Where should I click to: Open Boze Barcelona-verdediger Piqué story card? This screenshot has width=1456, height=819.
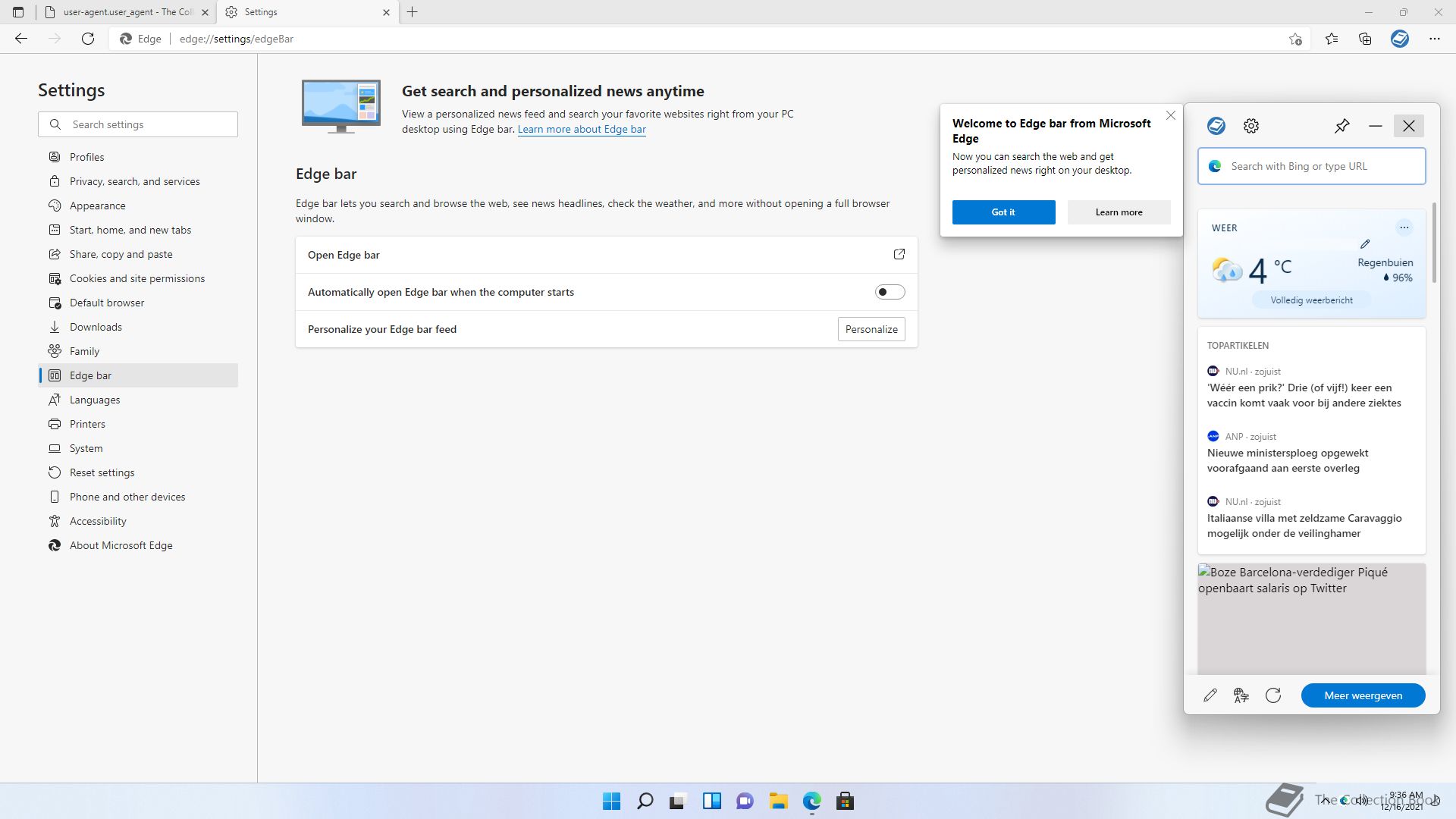point(1312,619)
